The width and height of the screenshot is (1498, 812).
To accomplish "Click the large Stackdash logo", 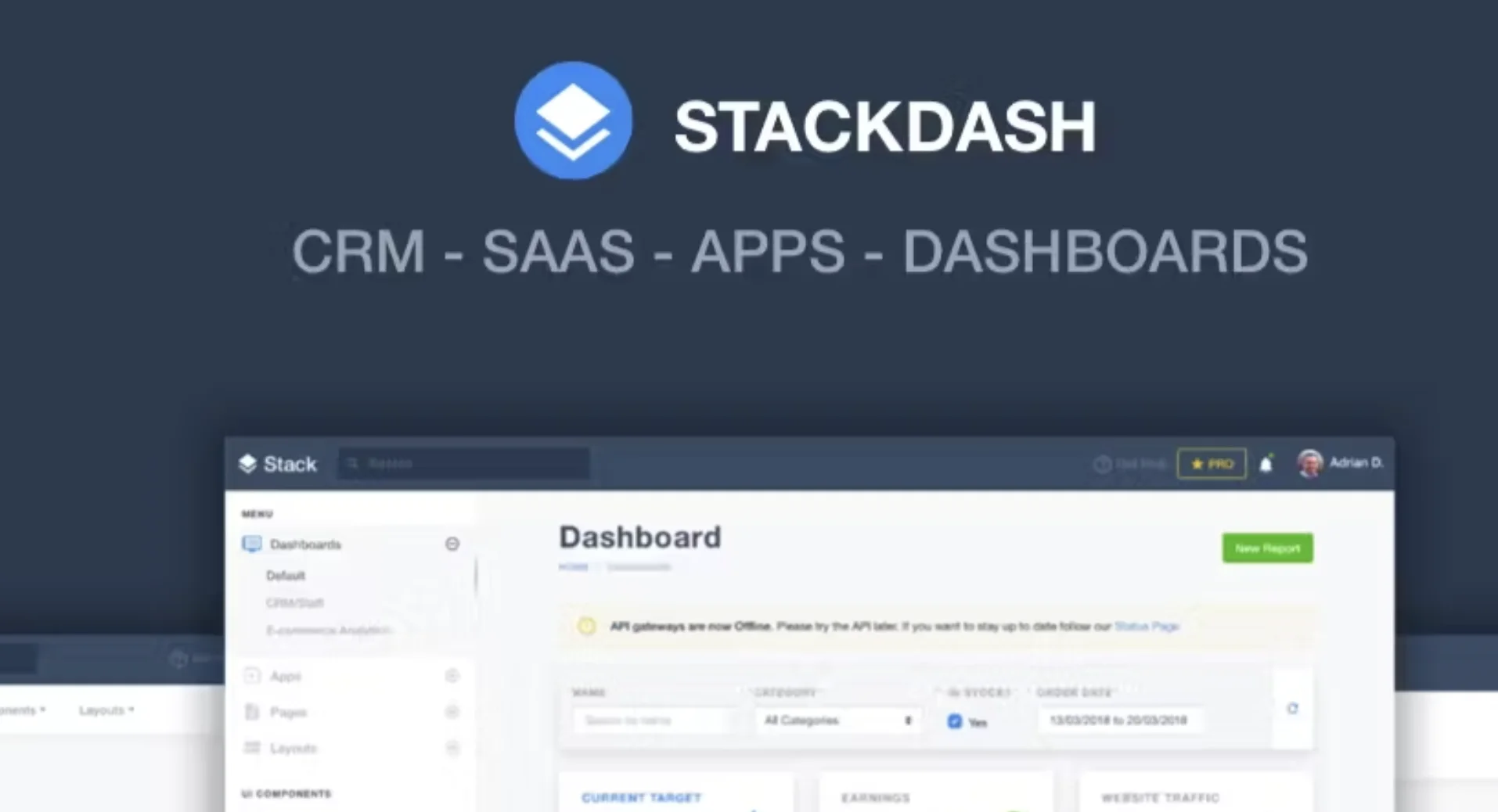I will click(574, 120).
